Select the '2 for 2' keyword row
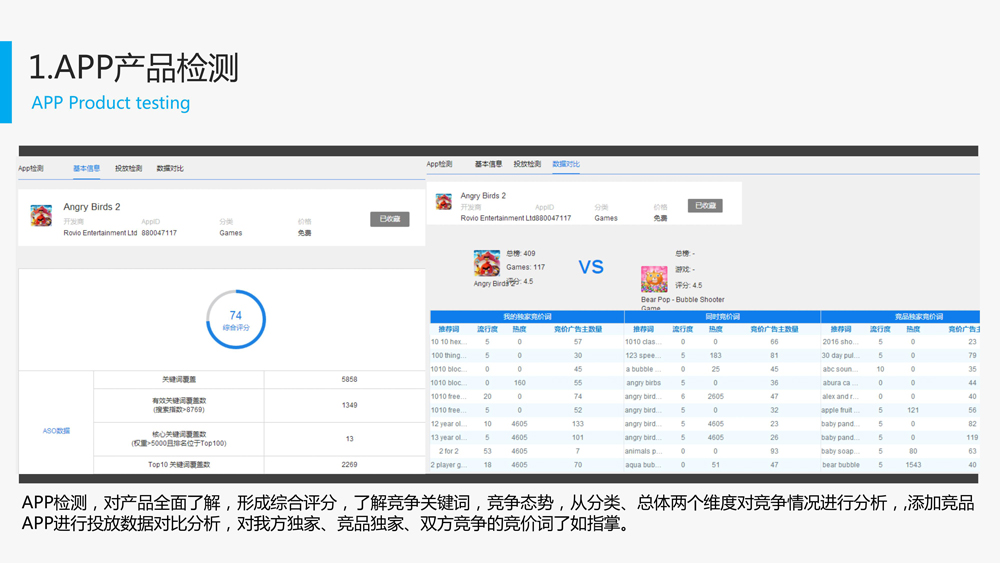 446,451
